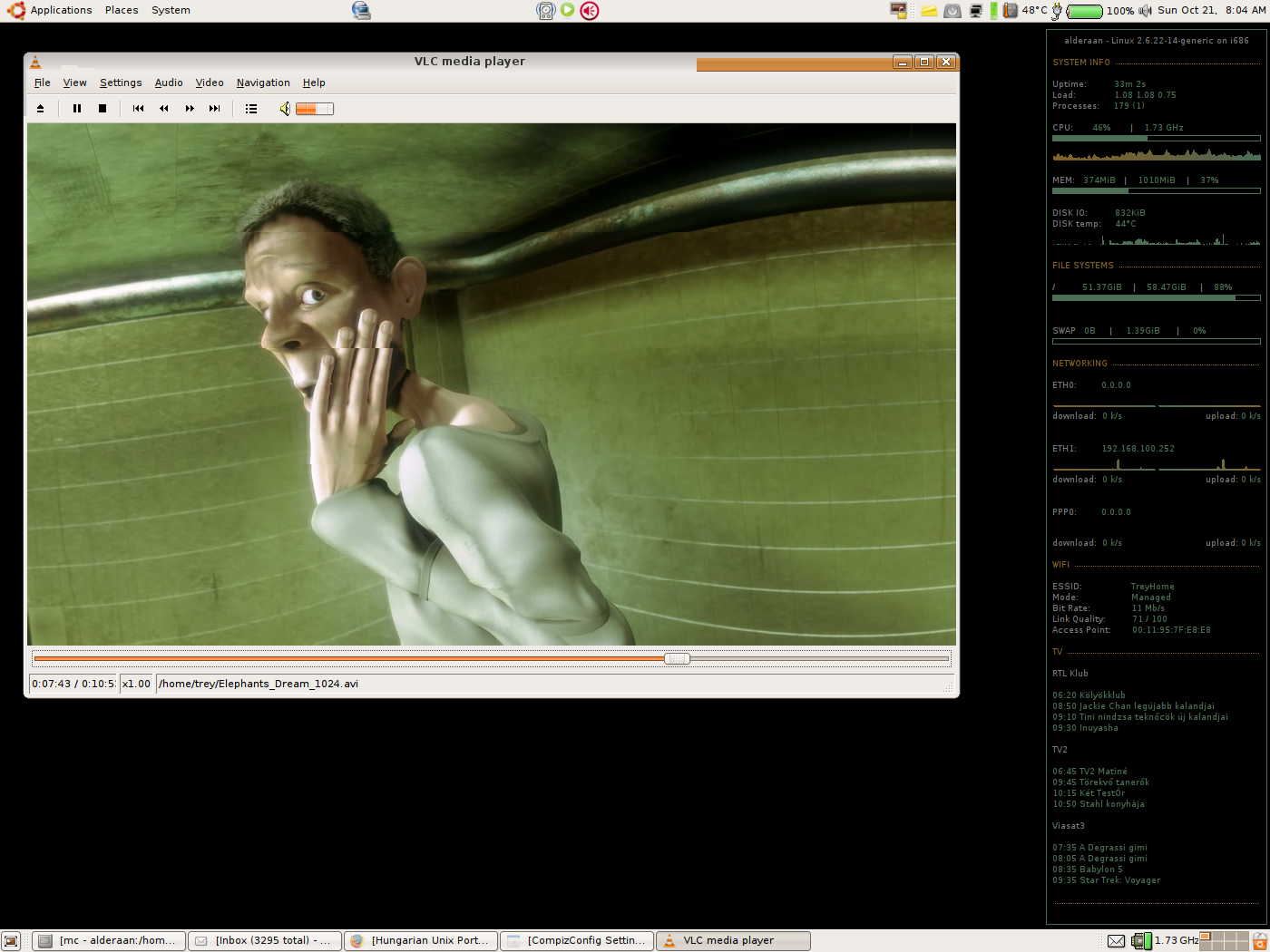Click the workspace switcher
The height and width of the screenshot is (952, 1270).
[1225, 941]
